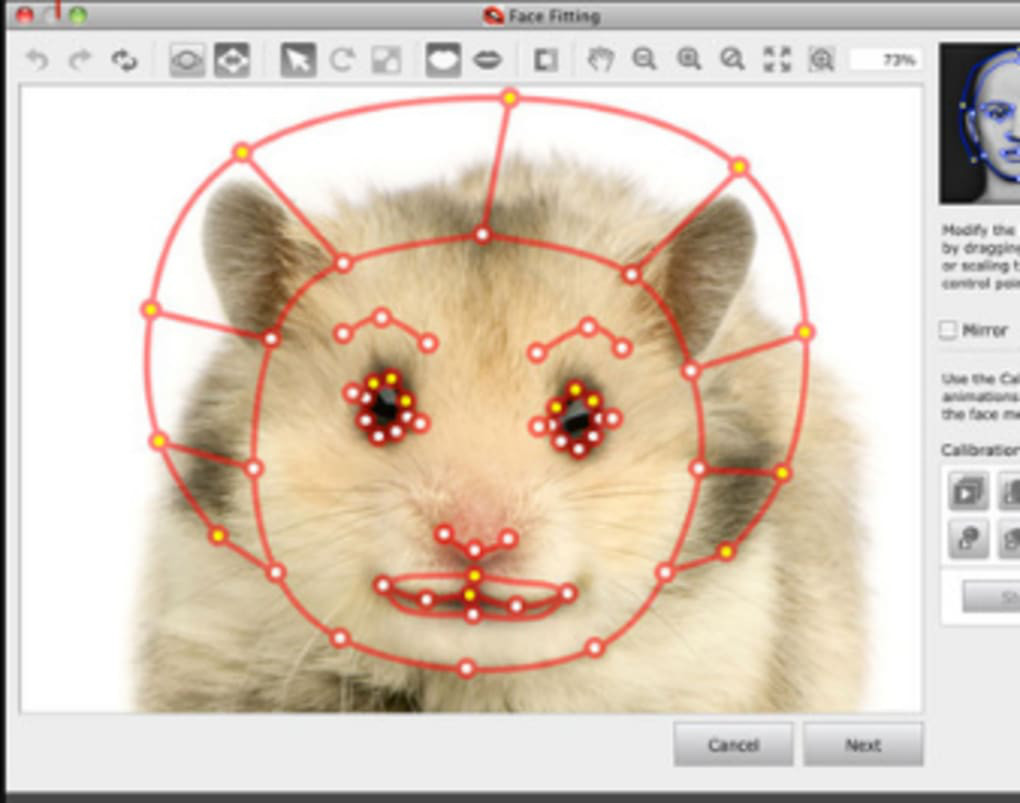Select the peak point of the right eyebrow
Viewport: 1020px width, 803px height.
pos(588,327)
